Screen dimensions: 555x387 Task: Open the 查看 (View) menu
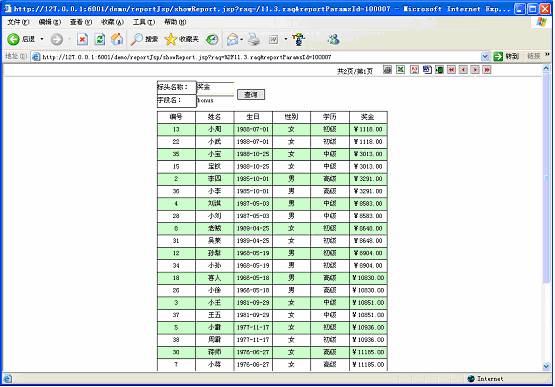81,22
